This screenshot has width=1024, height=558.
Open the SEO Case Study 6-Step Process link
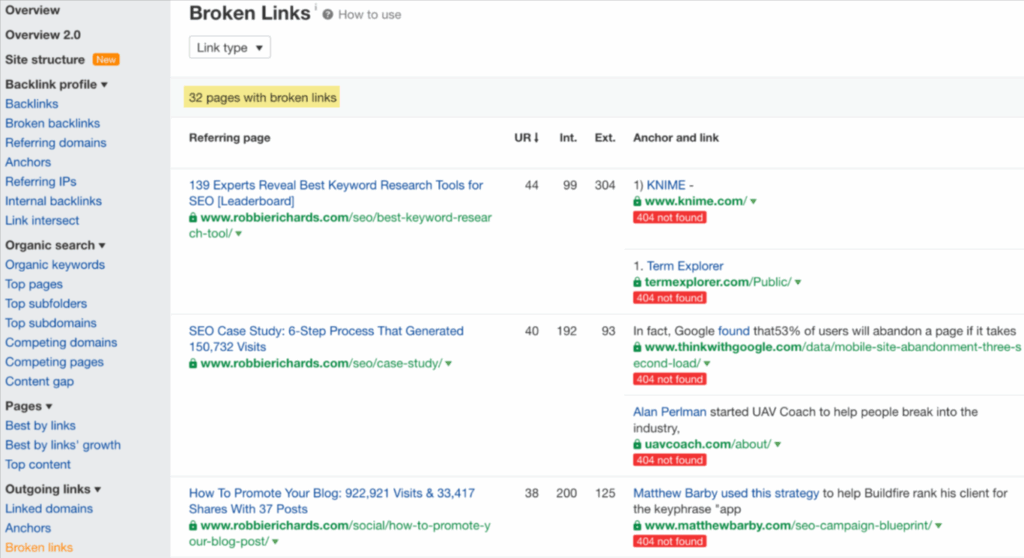(326, 331)
